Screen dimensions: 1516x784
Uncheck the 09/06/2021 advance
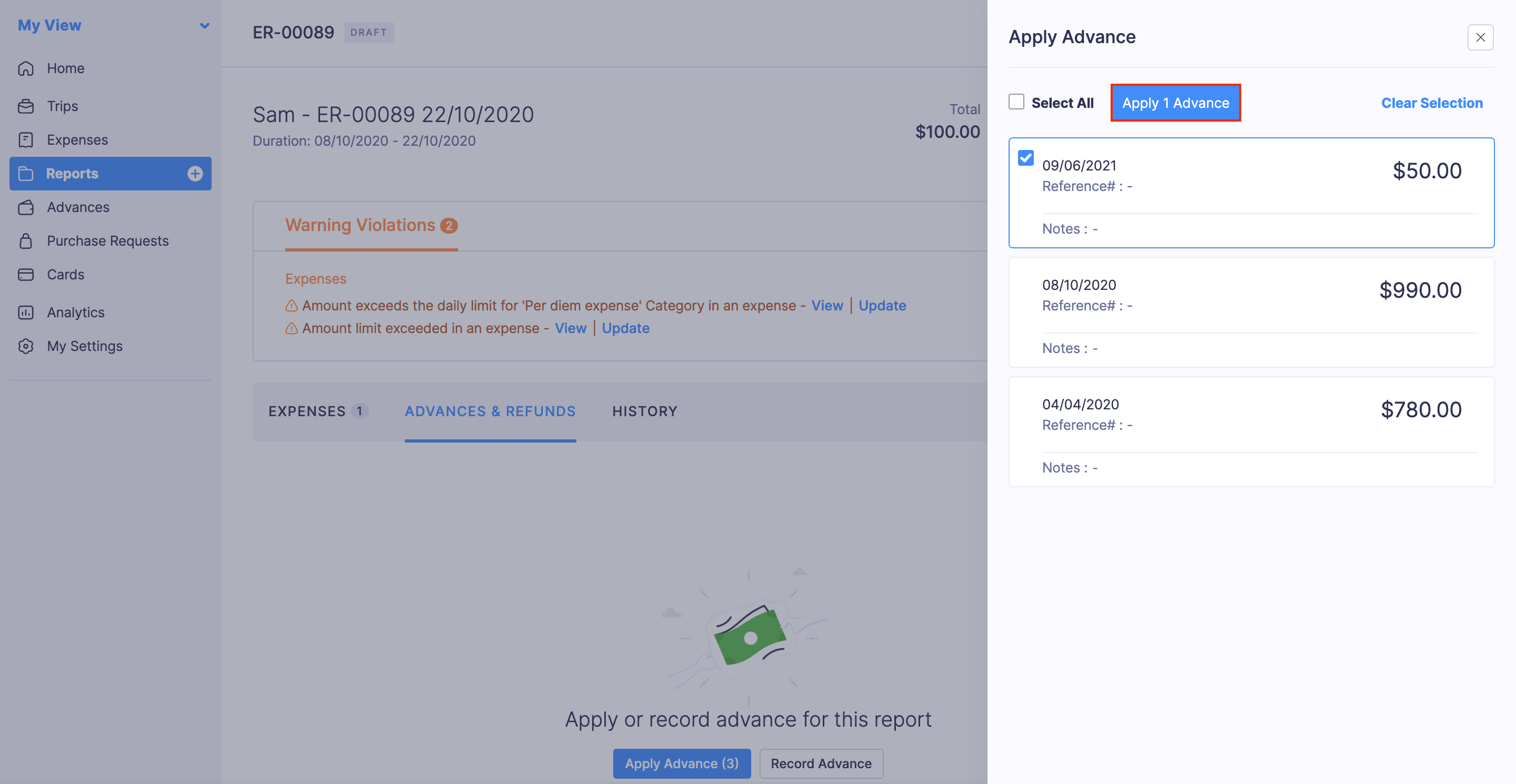[1025, 158]
